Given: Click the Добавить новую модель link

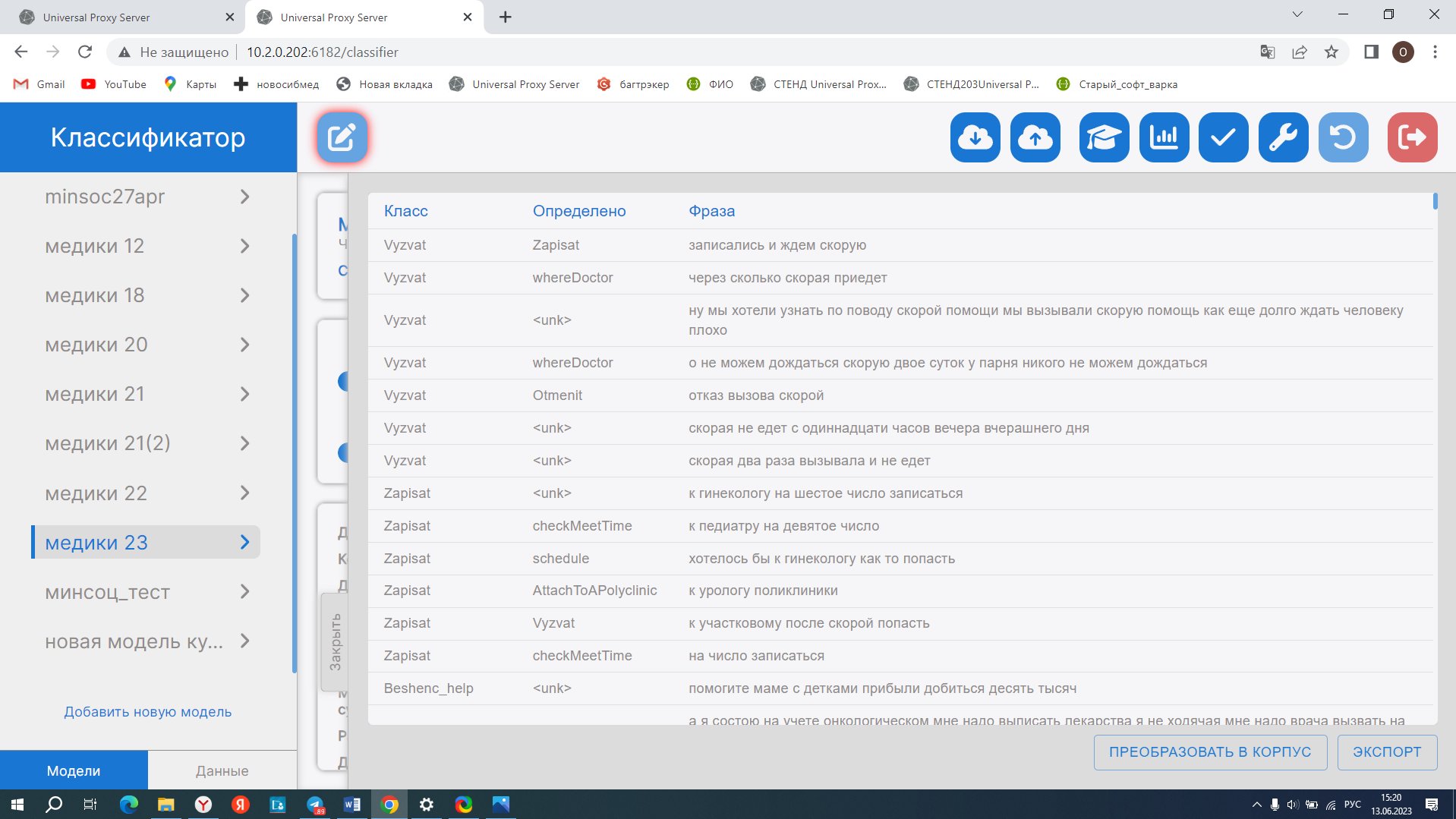Looking at the screenshot, I should 148,712.
